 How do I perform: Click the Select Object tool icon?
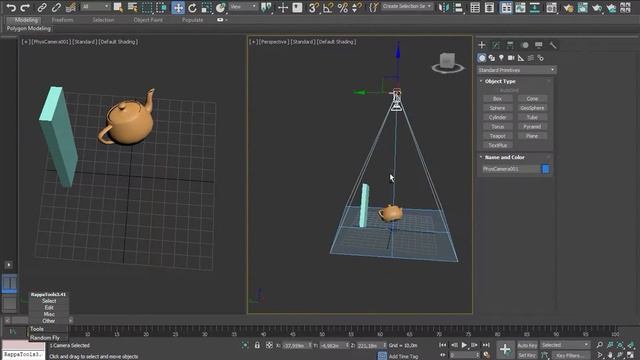(x=118, y=7)
